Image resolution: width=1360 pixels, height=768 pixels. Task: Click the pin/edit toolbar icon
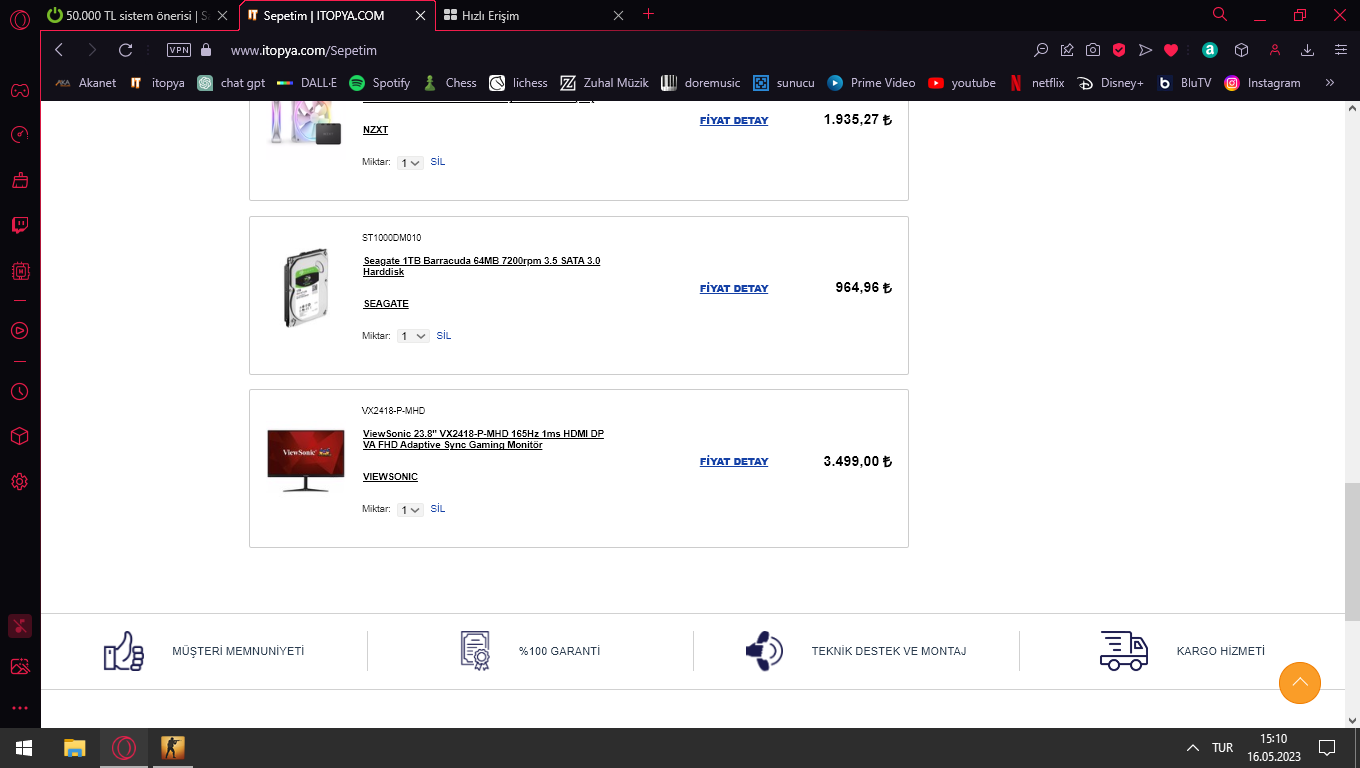[x=1067, y=50]
